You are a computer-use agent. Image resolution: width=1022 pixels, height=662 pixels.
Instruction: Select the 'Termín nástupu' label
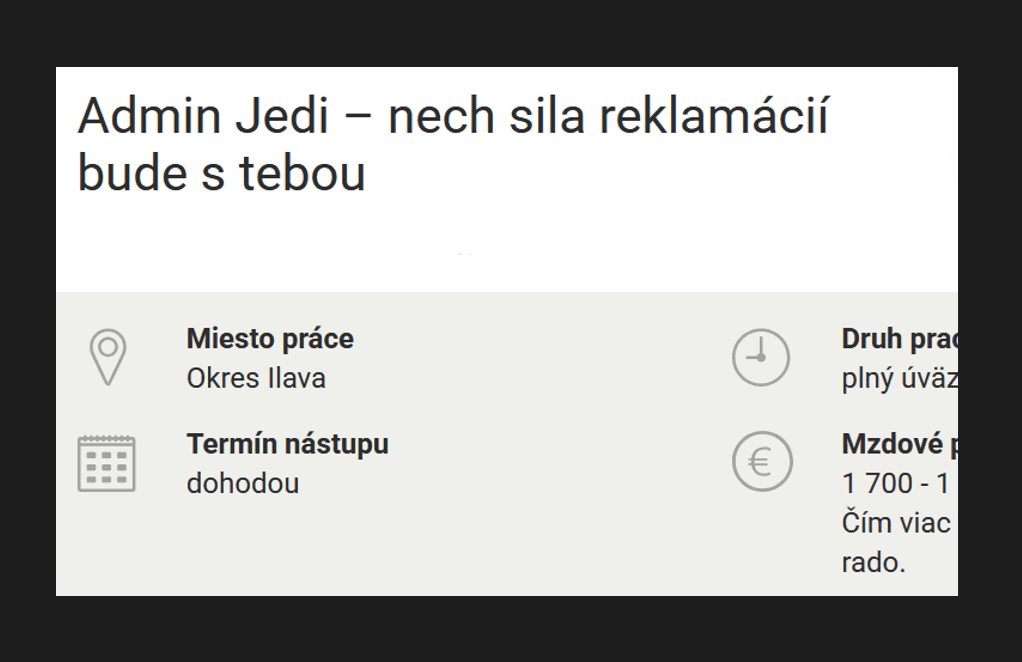(x=287, y=444)
